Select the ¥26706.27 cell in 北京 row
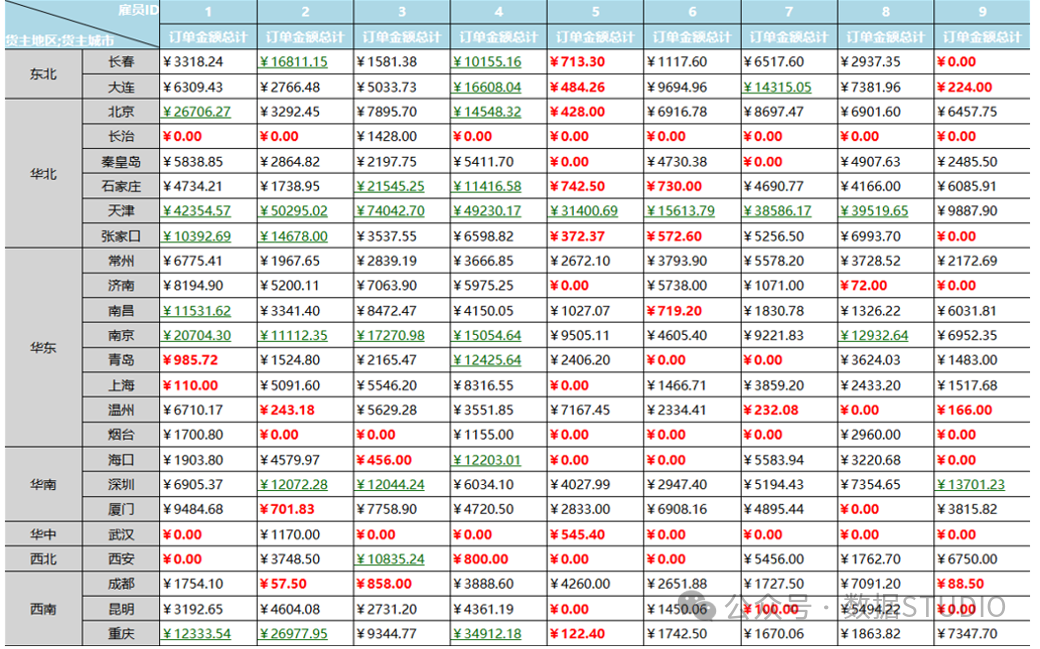1040x649 pixels. [208, 111]
